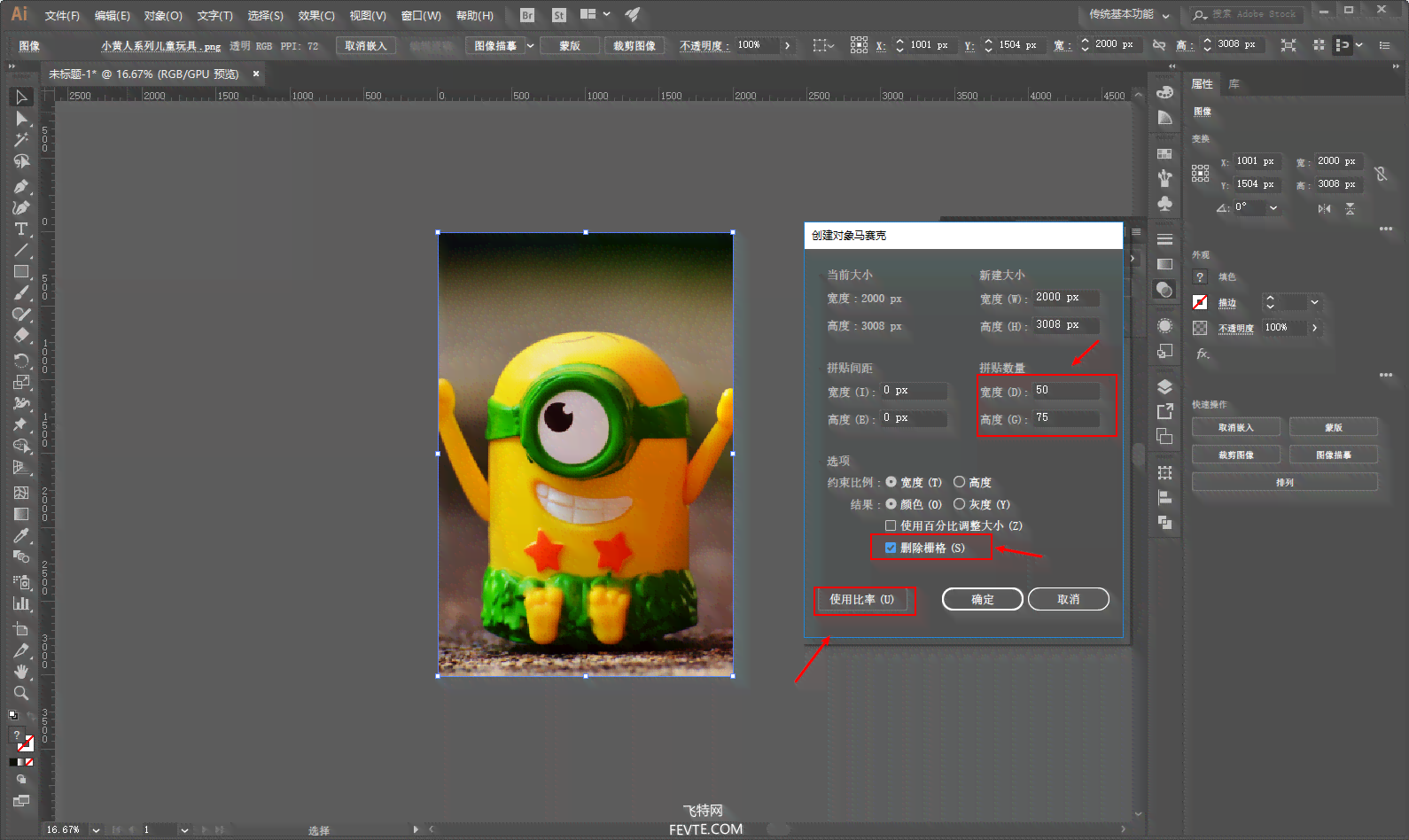This screenshot has height=840, width=1409.
Task: Switch to 库 tab
Action: tap(1234, 84)
